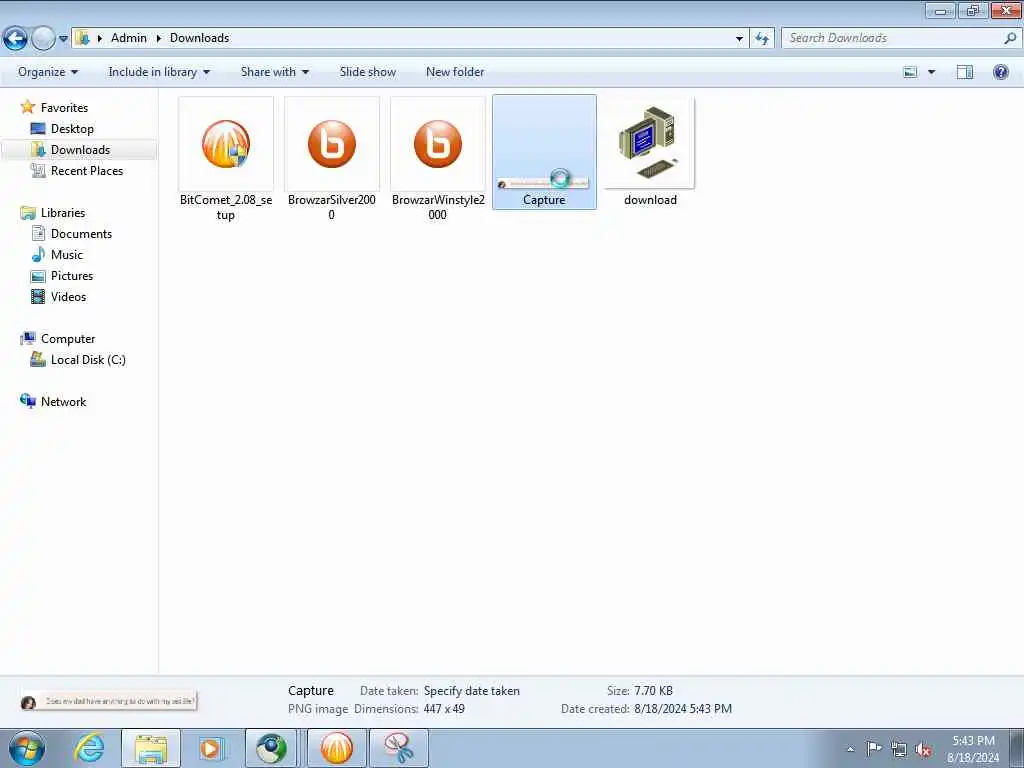Launch Internet Explorer from taskbar
This screenshot has width=1024, height=768.
(x=89, y=748)
